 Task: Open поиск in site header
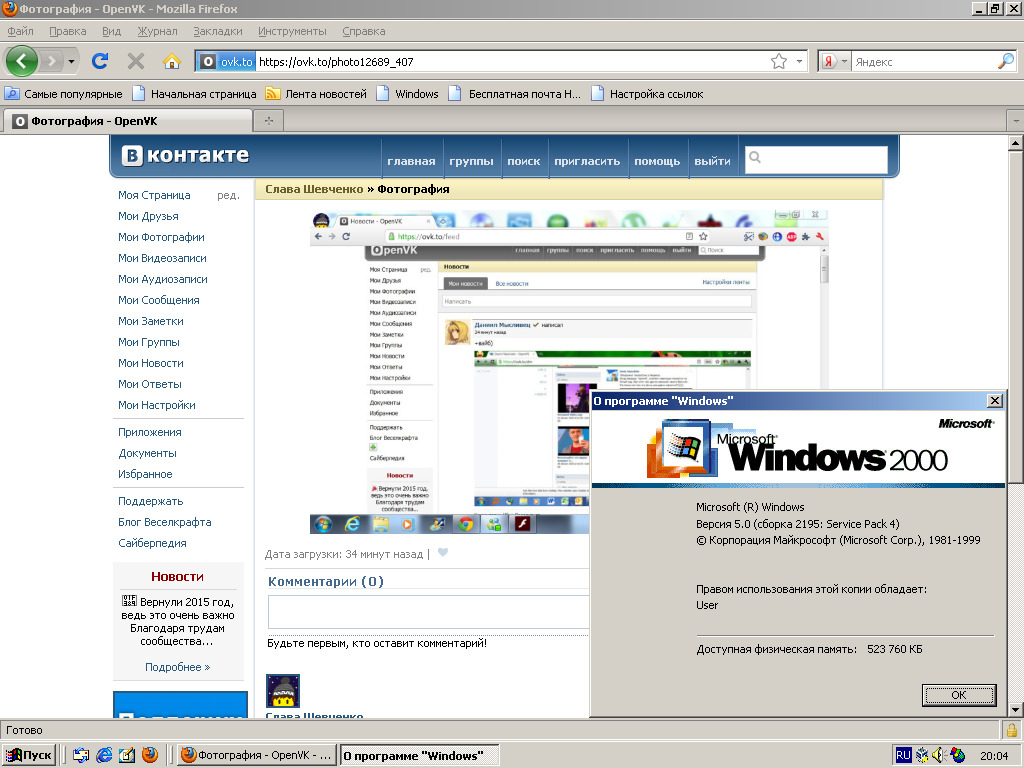point(524,161)
